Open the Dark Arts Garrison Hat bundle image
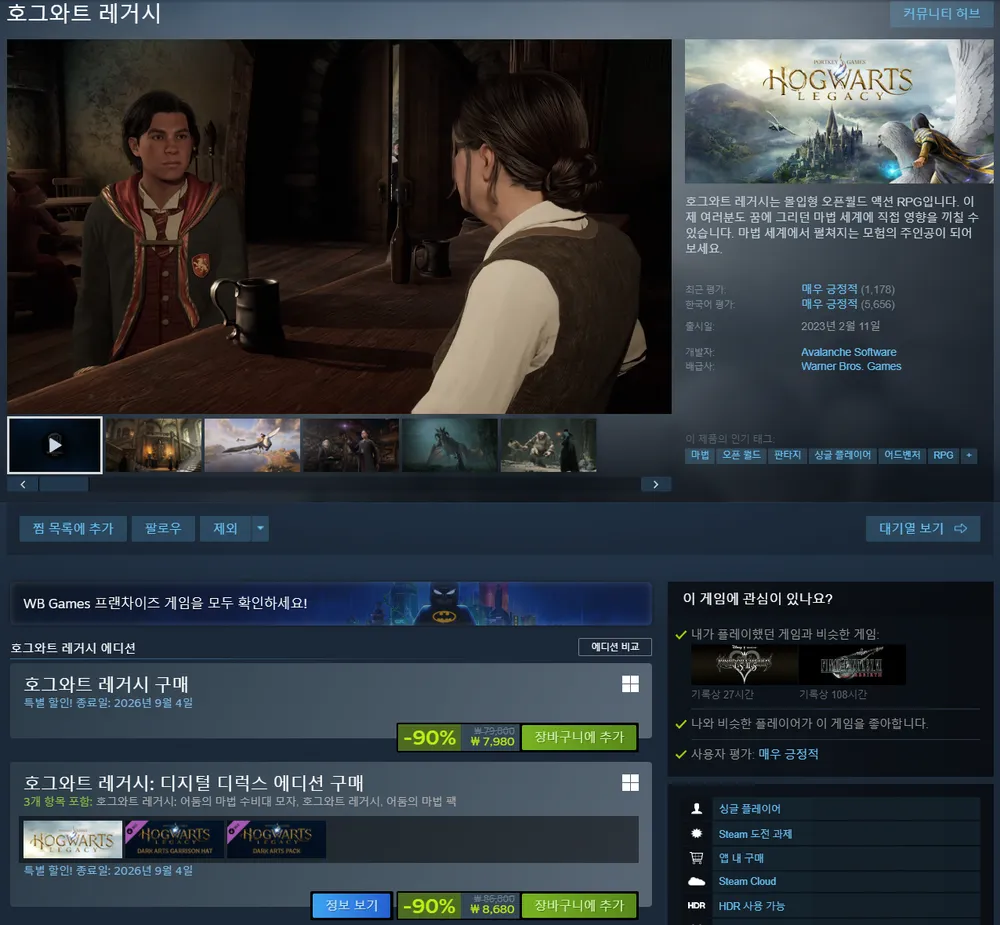1000x925 pixels. (175, 839)
